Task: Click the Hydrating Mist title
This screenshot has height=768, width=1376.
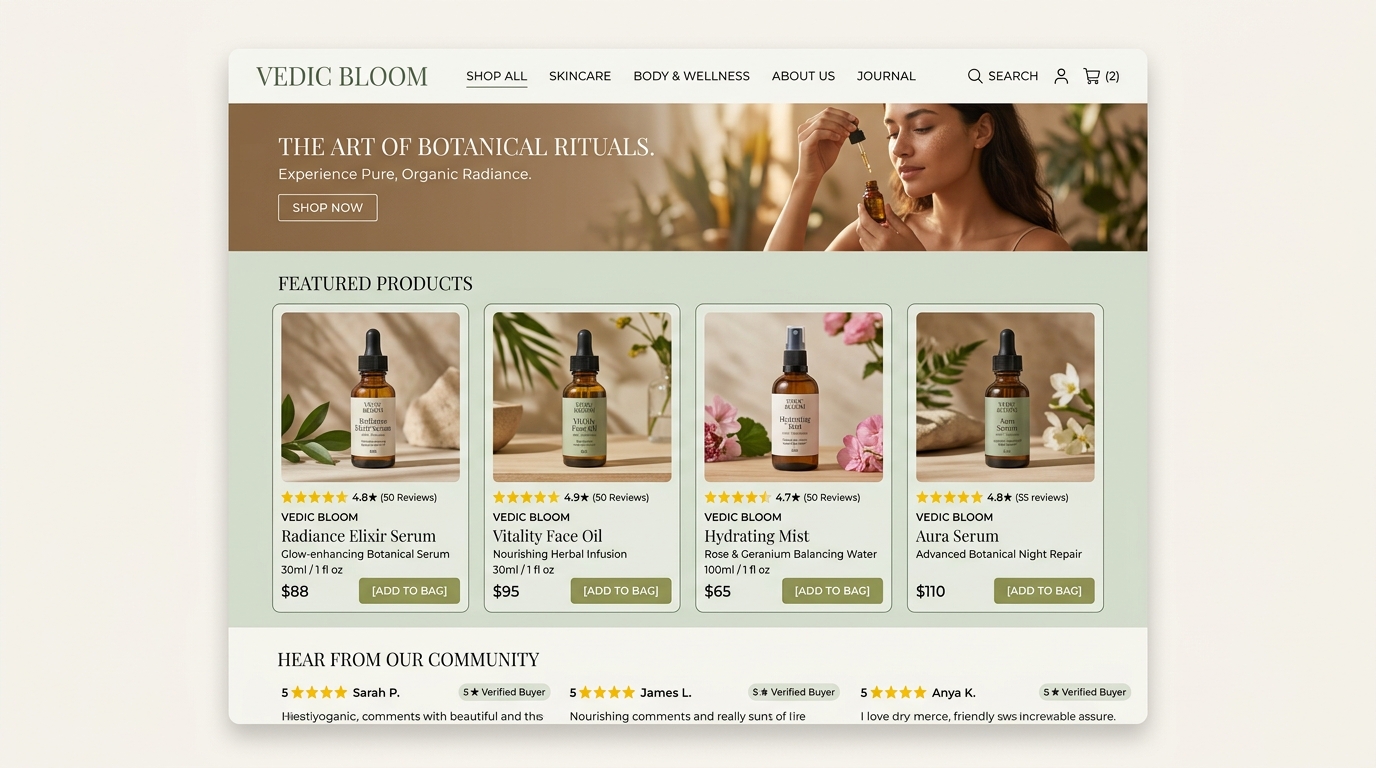Action: [756, 536]
